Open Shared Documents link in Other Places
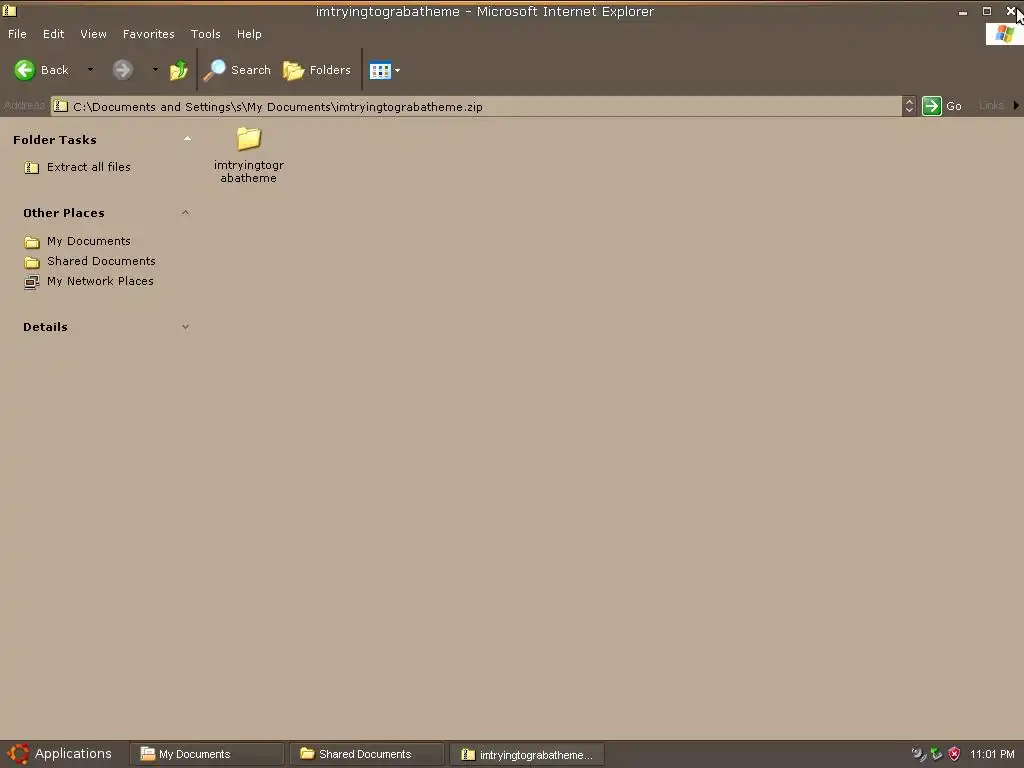Image resolution: width=1024 pixels, height=768 pixels. (x=101, y=261)
